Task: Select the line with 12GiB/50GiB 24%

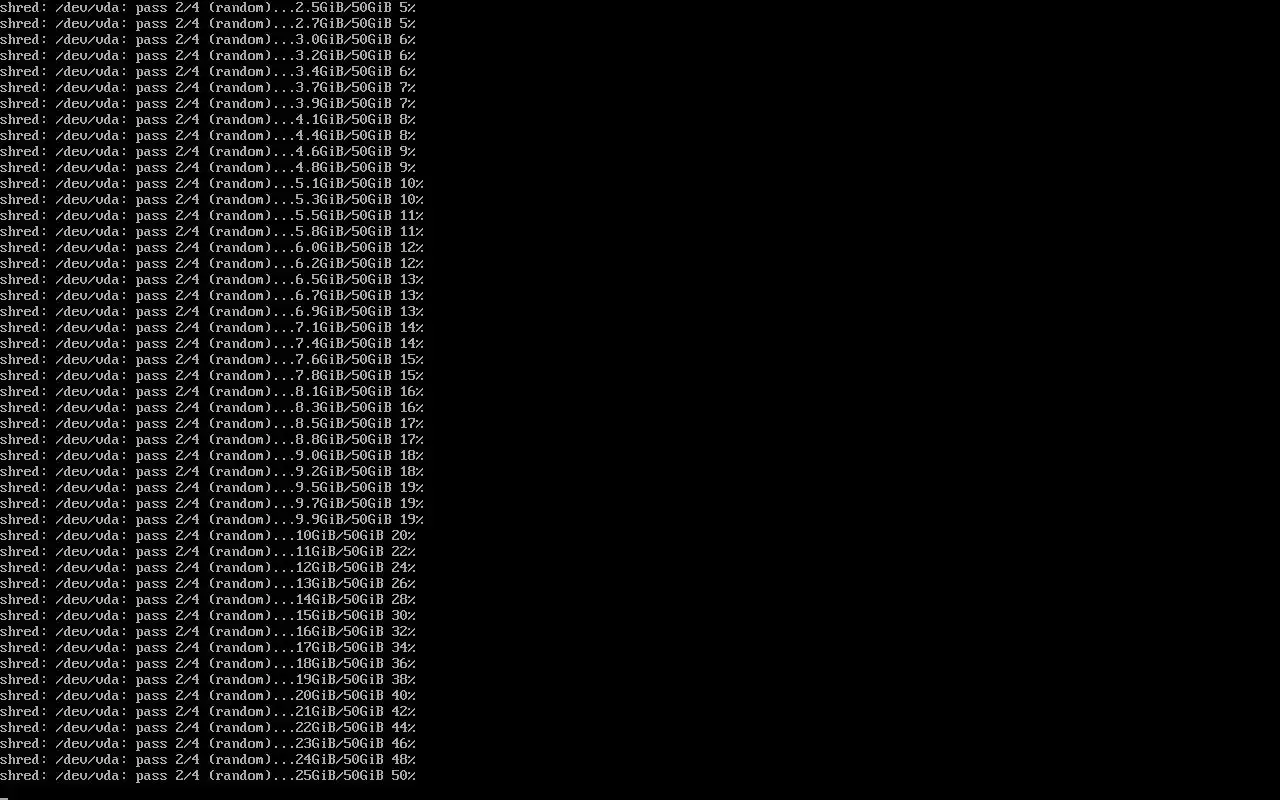Action: pyautogui.click(x=208, y=568)
